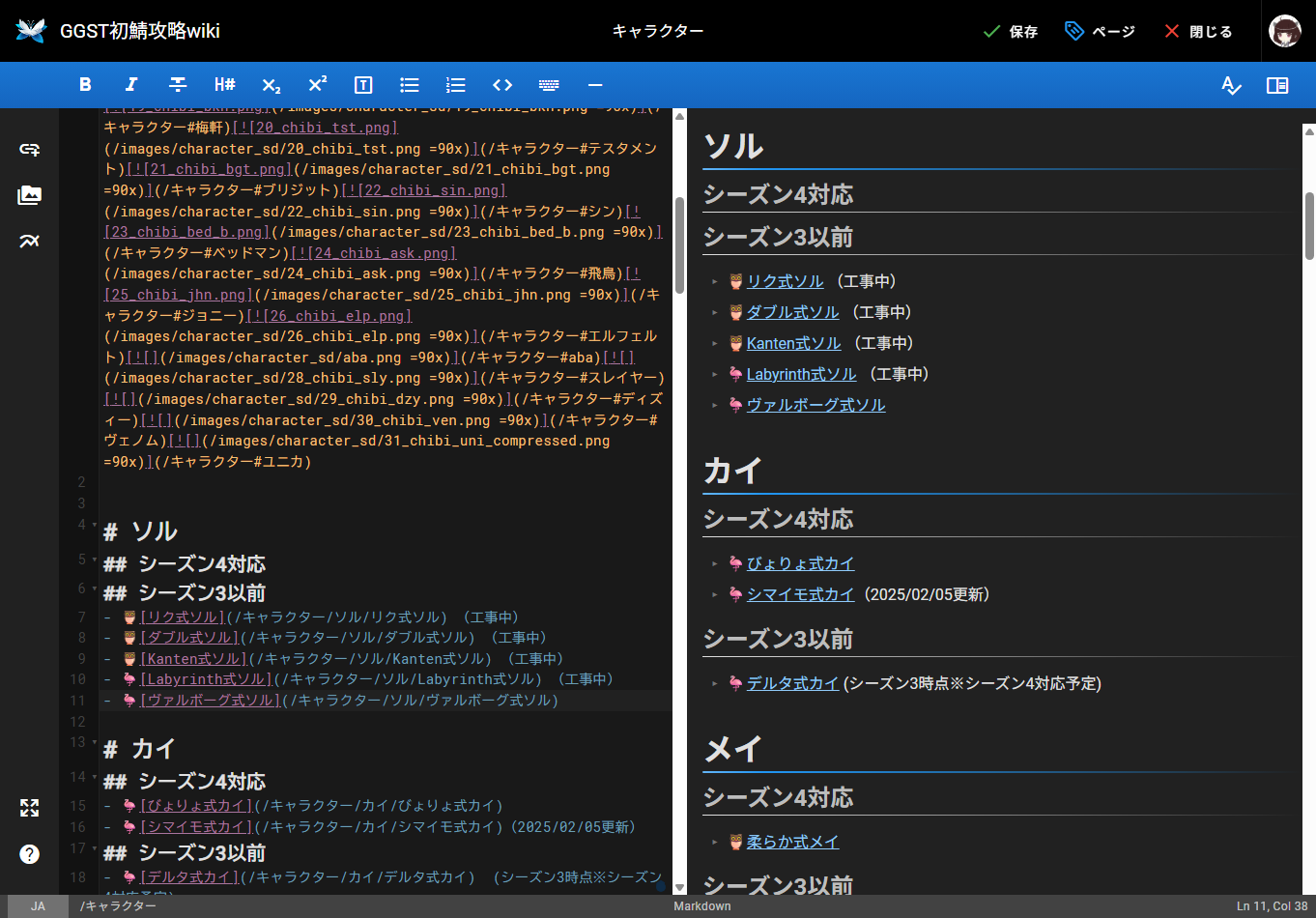Screen dimensions: 1316x918
Task: Click the メイ heading in preview
Action: click(733, 749)
